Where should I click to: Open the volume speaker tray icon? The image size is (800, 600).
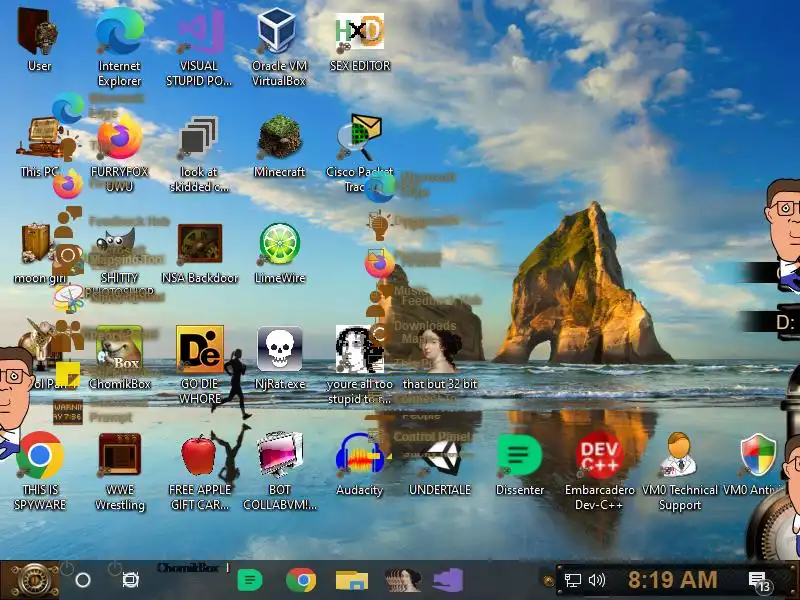click(x=596, y=580)
